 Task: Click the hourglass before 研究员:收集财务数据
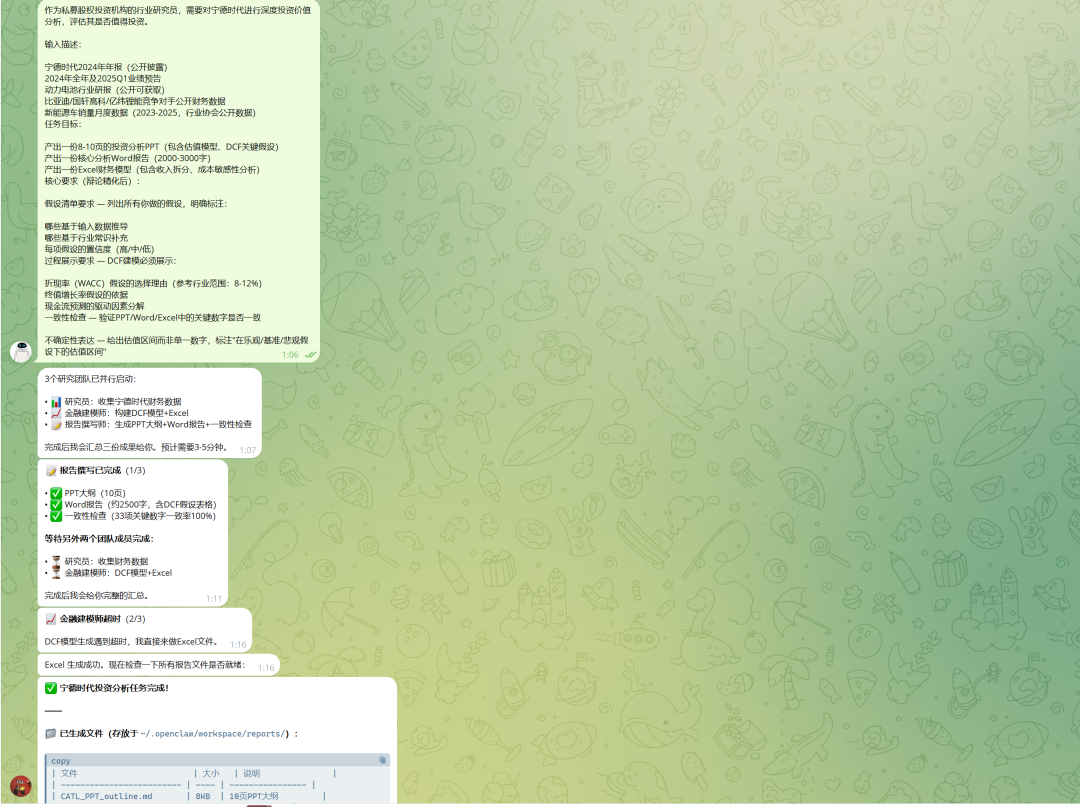[x=56, y=561]
